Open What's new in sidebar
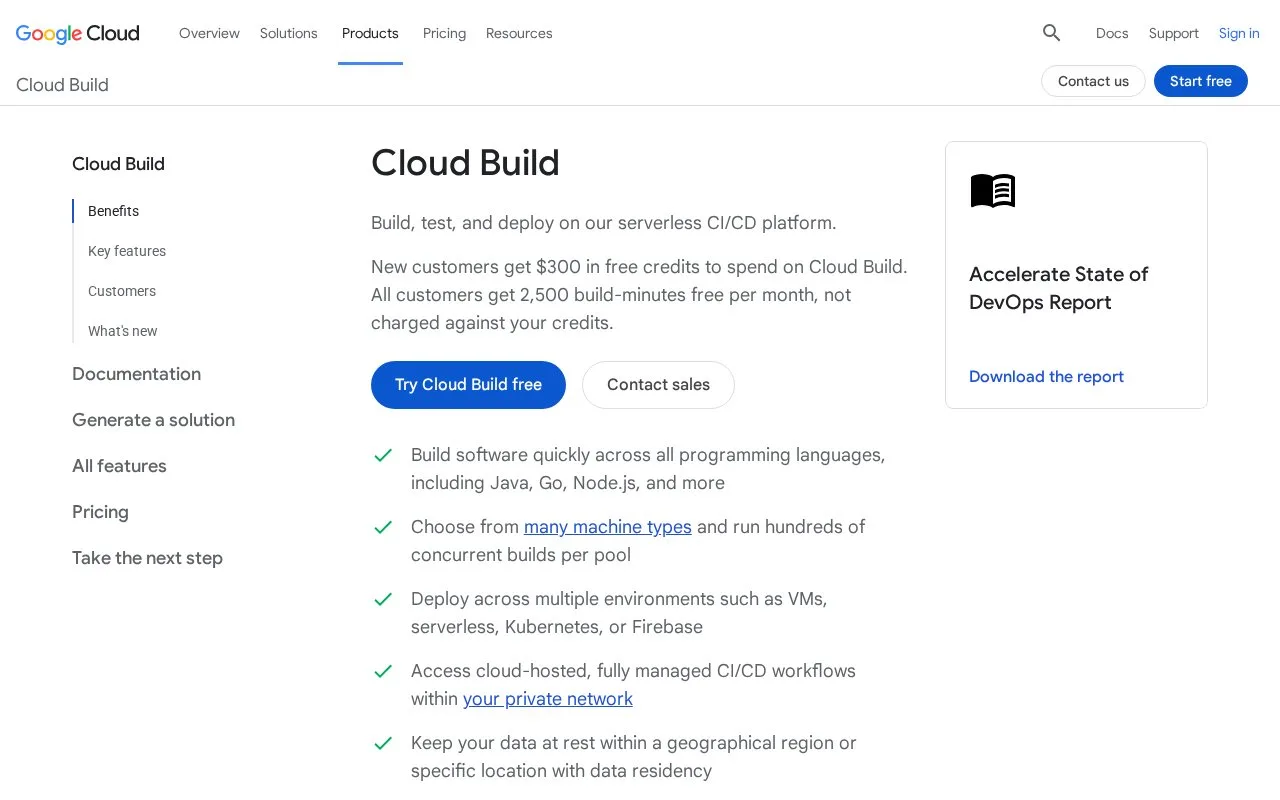1280x800 pixels. (123, 331)
